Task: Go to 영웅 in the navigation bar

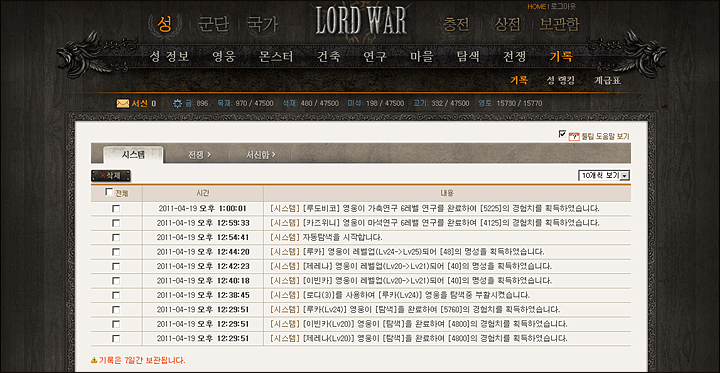Action: pos(224,57)
